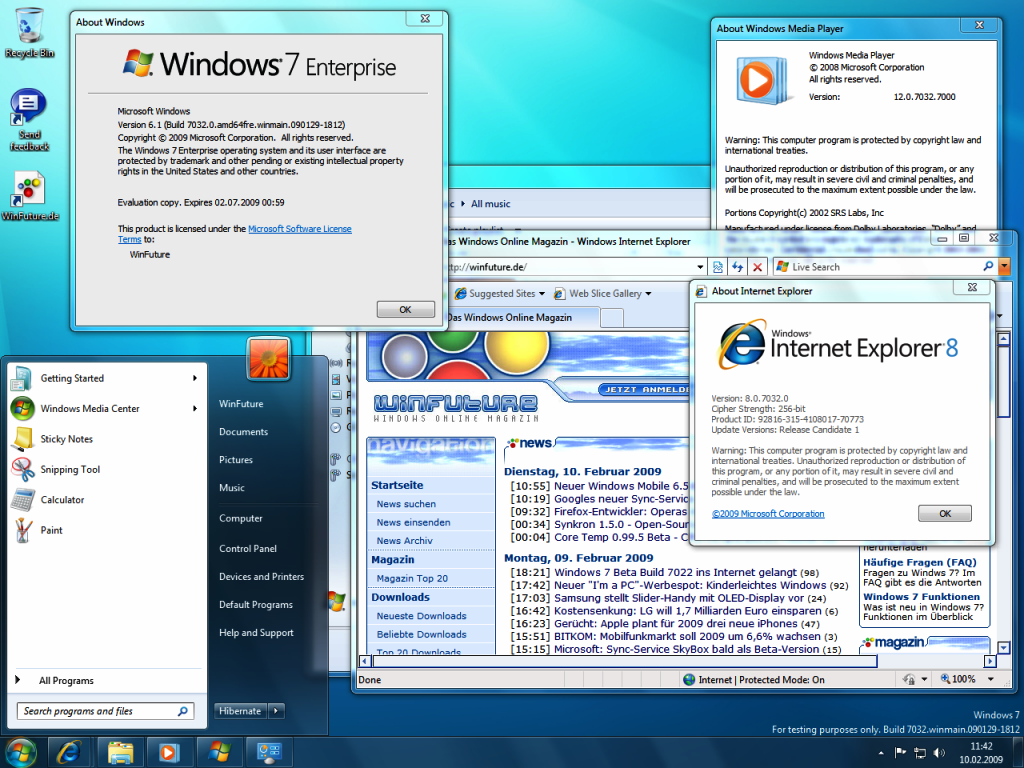This screenshot has width=1024, height=768.
Task: Open Music from Start menu
Action: click(232, 488)
